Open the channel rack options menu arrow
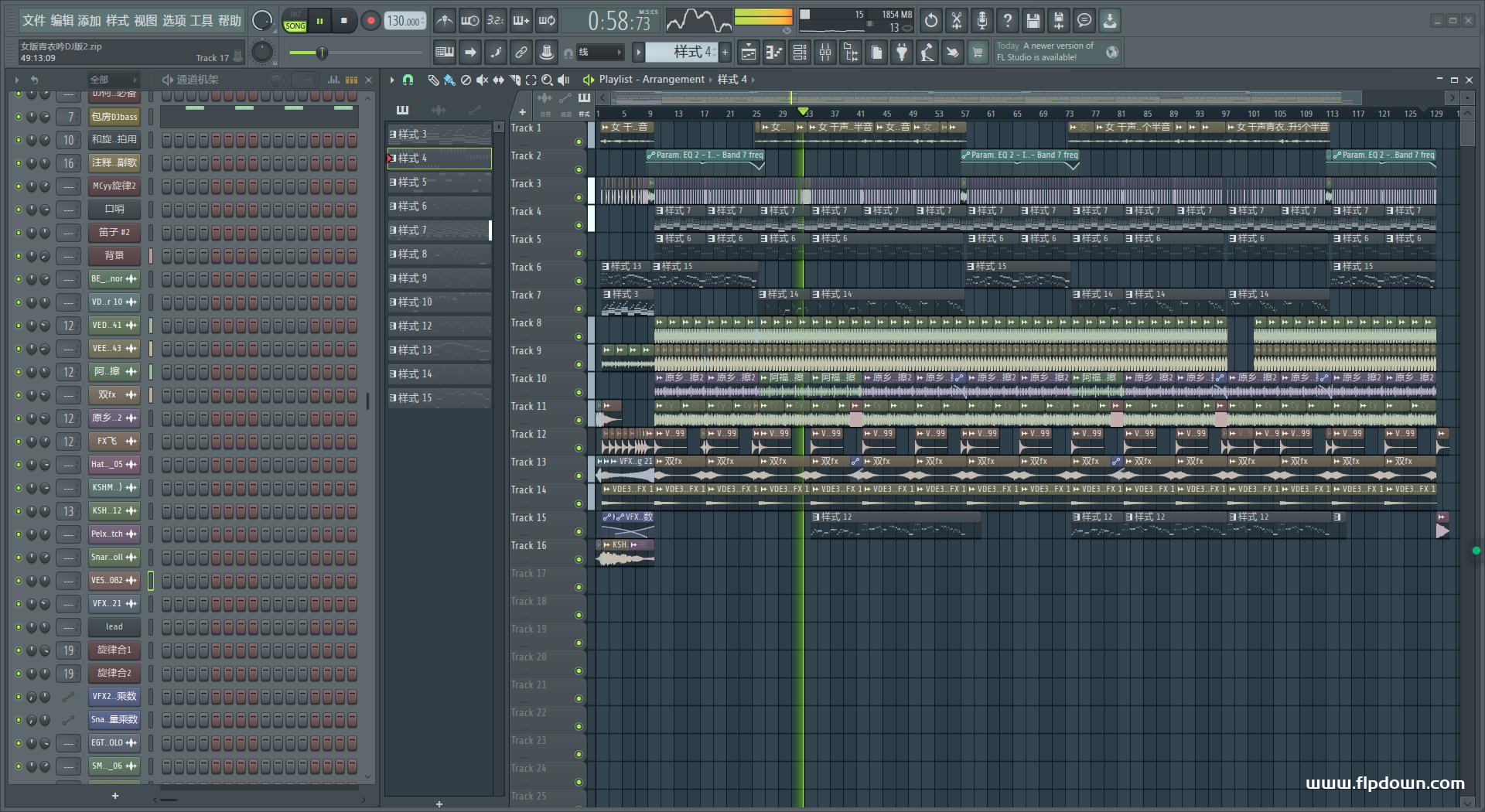The width and height of the screenshot is (1485, 812). click(x=17, y=80)
